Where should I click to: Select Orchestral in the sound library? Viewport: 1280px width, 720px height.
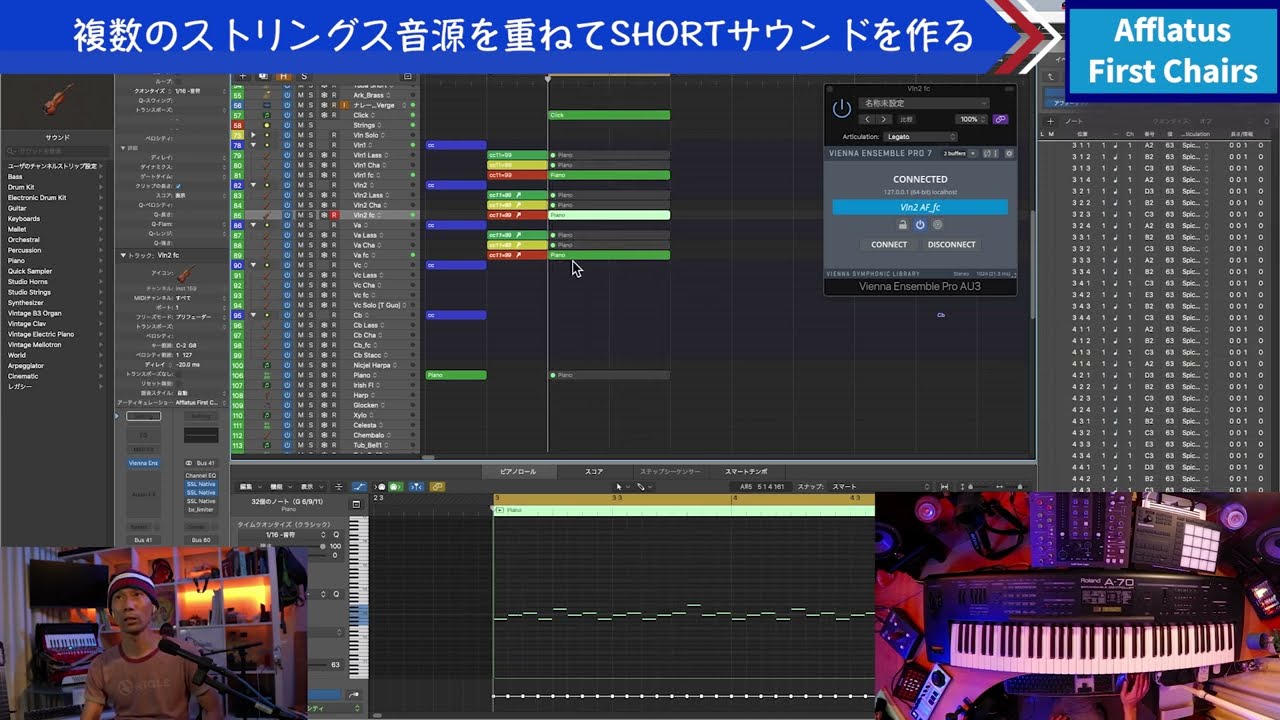(x=24, y=240)
